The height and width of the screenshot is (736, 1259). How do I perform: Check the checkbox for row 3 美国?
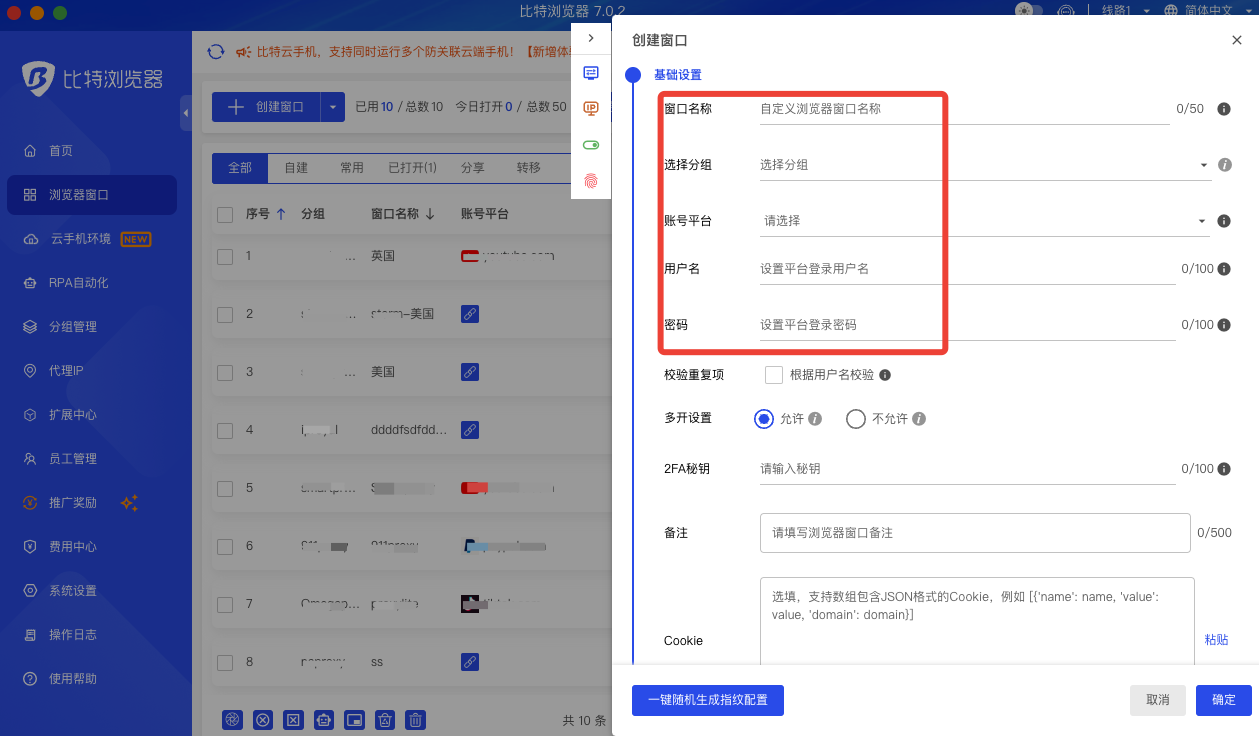pos(225,372)
